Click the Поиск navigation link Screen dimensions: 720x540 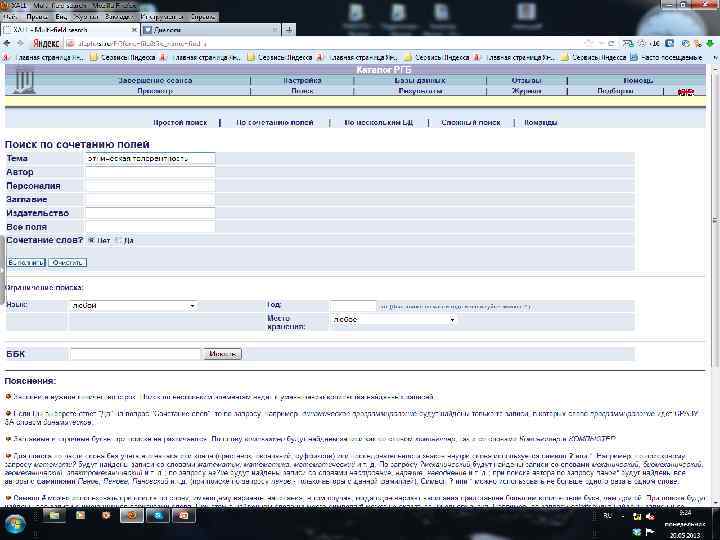[x=302, y=91]
